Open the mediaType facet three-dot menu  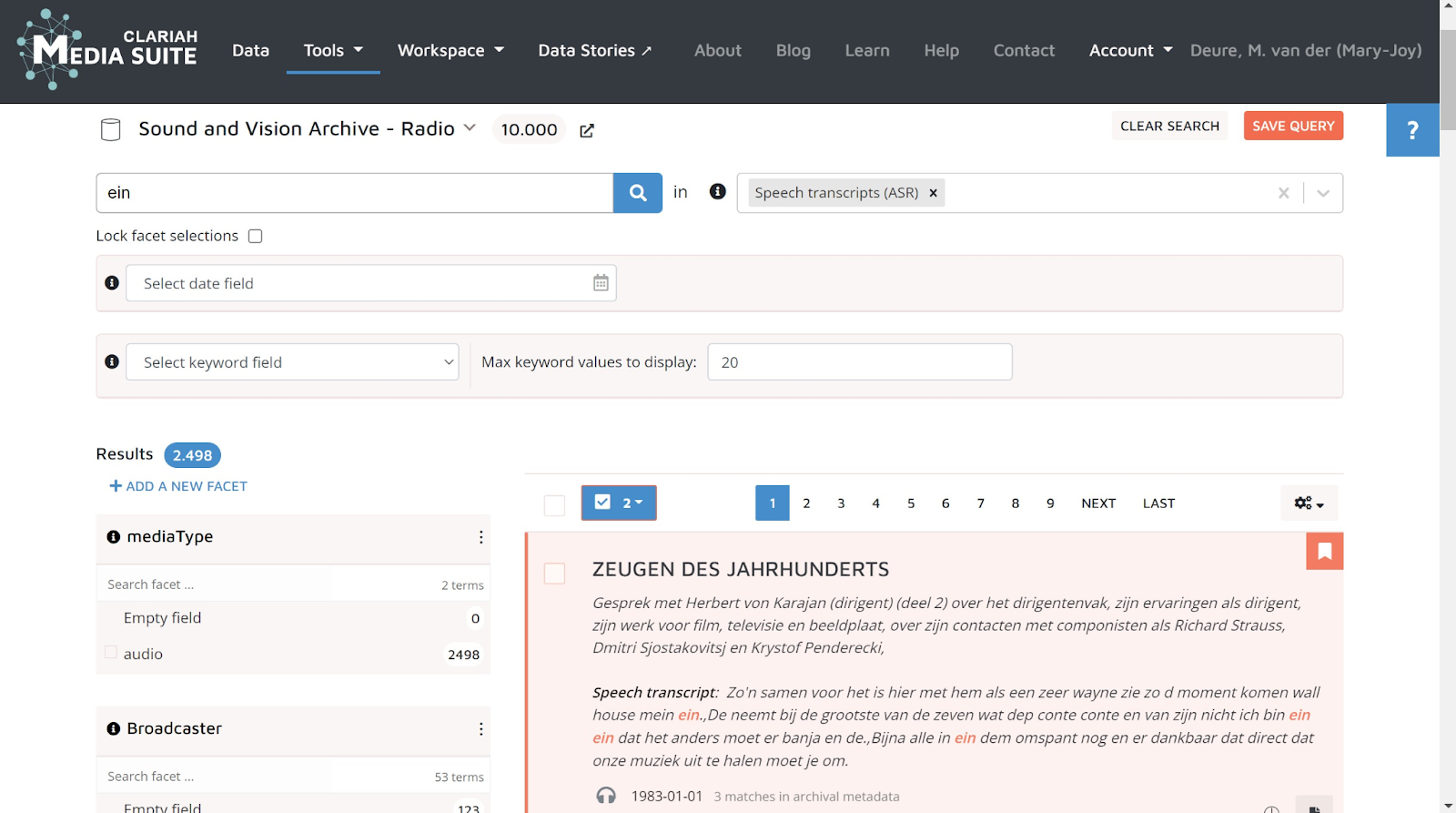click(x=480, y=537)
